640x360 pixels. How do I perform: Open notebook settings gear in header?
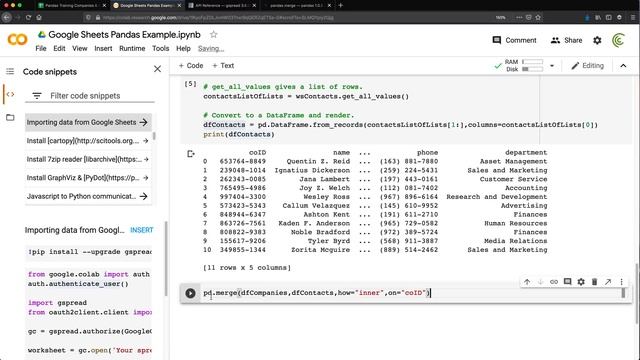click(597, 40)
